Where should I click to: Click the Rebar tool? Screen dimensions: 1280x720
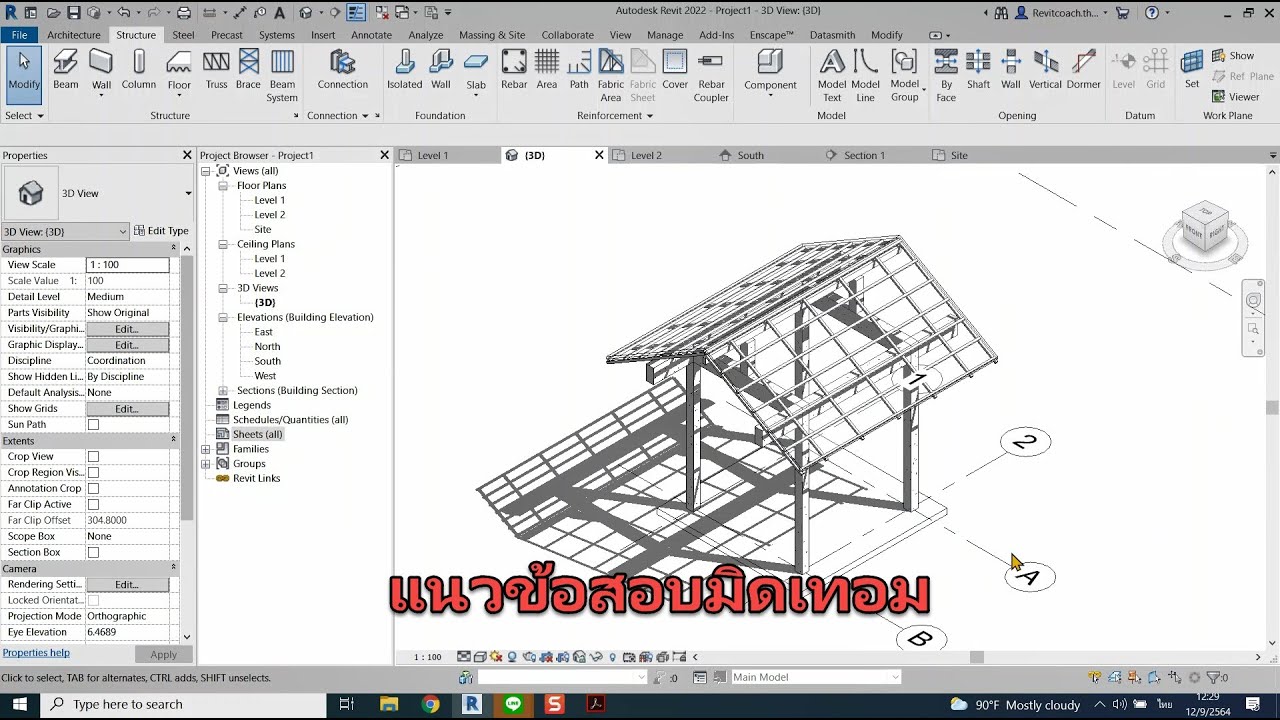point(514,71)
